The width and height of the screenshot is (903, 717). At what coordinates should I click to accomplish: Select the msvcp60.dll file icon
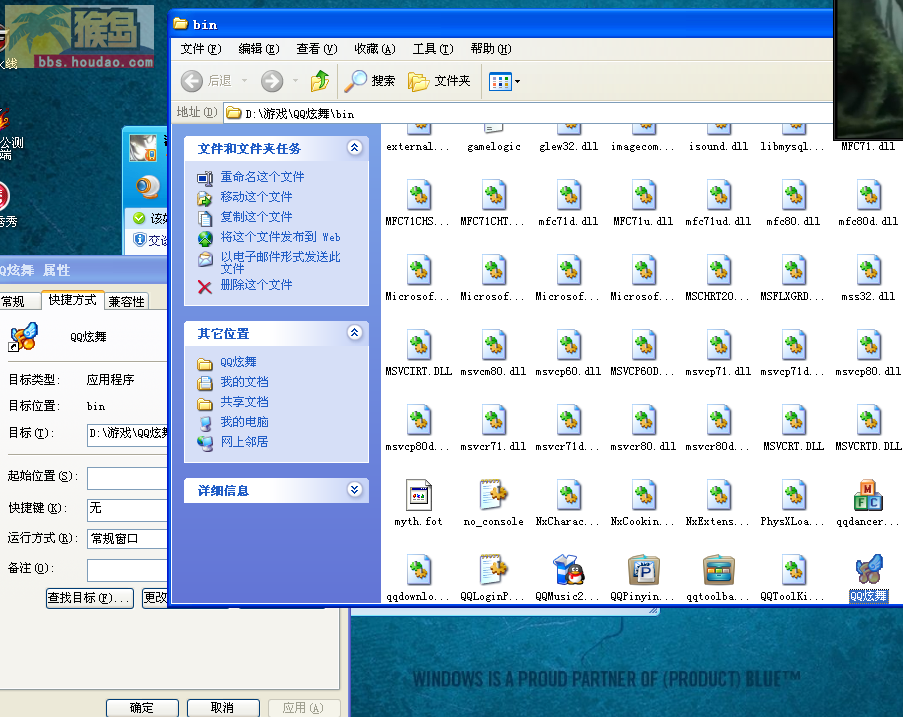click(x=568, y=345)
